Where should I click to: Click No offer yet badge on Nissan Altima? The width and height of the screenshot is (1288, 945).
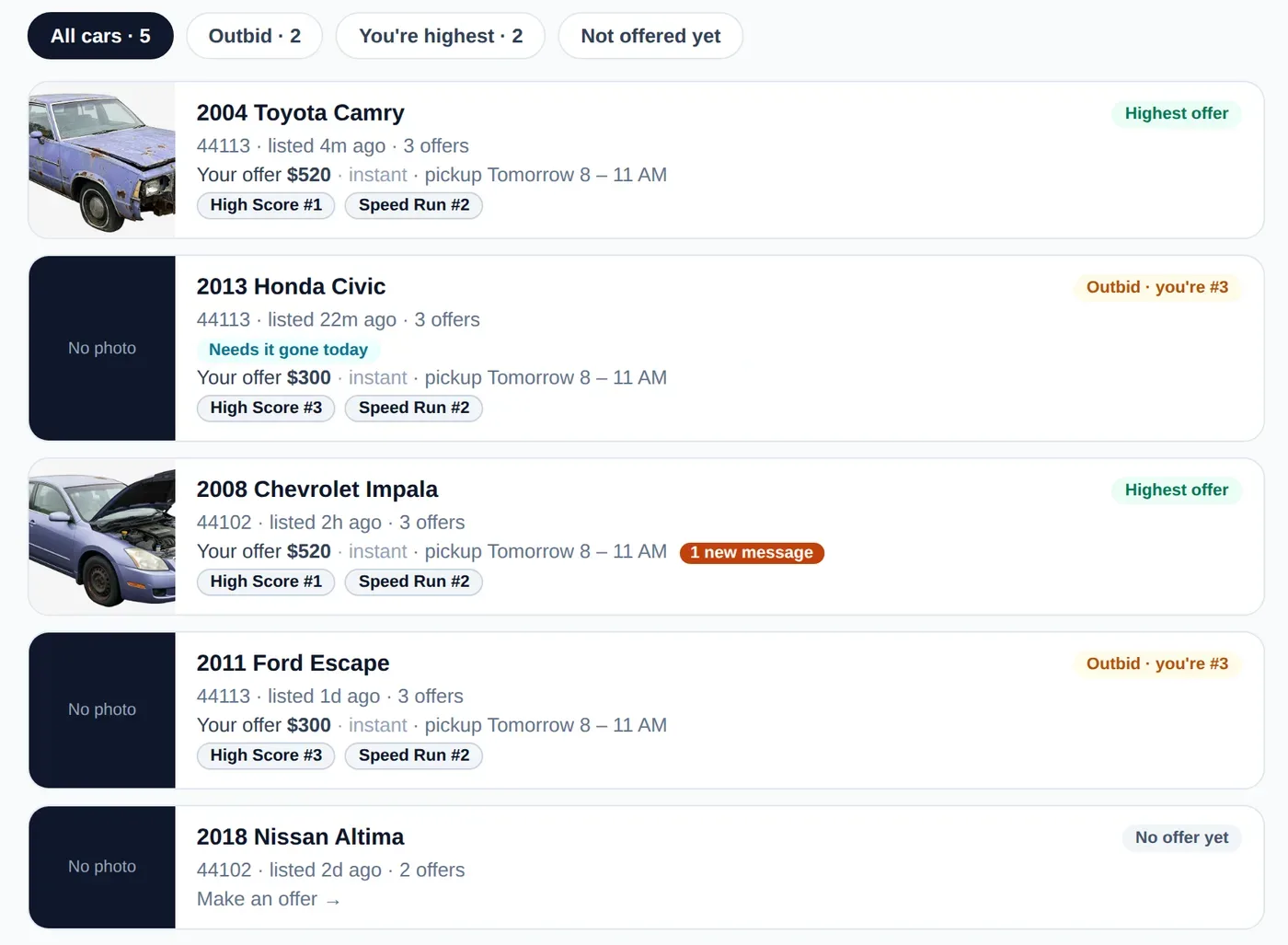point(1182,837)
